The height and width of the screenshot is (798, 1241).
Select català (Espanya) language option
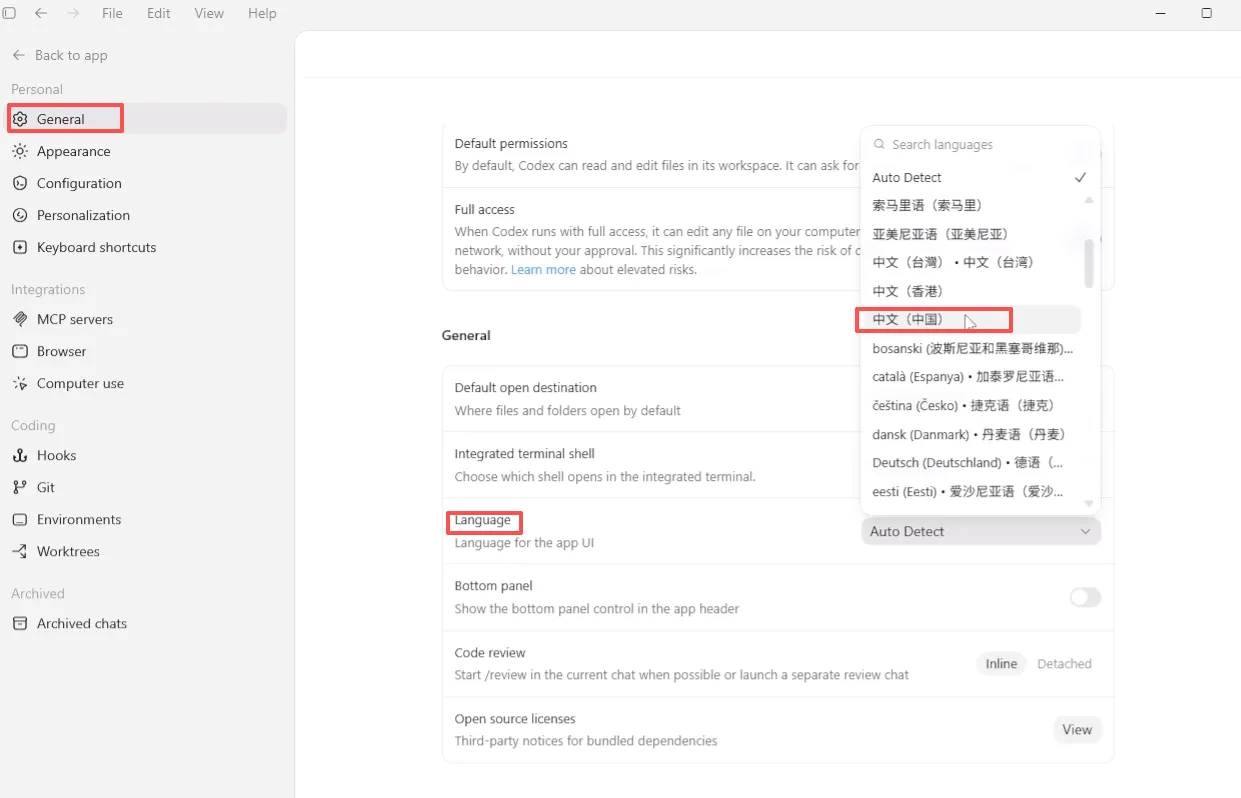(x=972, y=377)
